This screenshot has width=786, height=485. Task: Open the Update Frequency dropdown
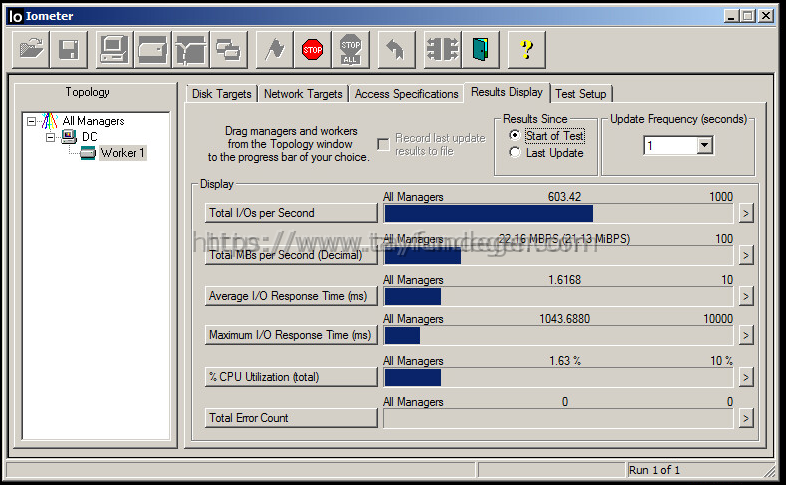pyautogui.click(x=704, y=145)
